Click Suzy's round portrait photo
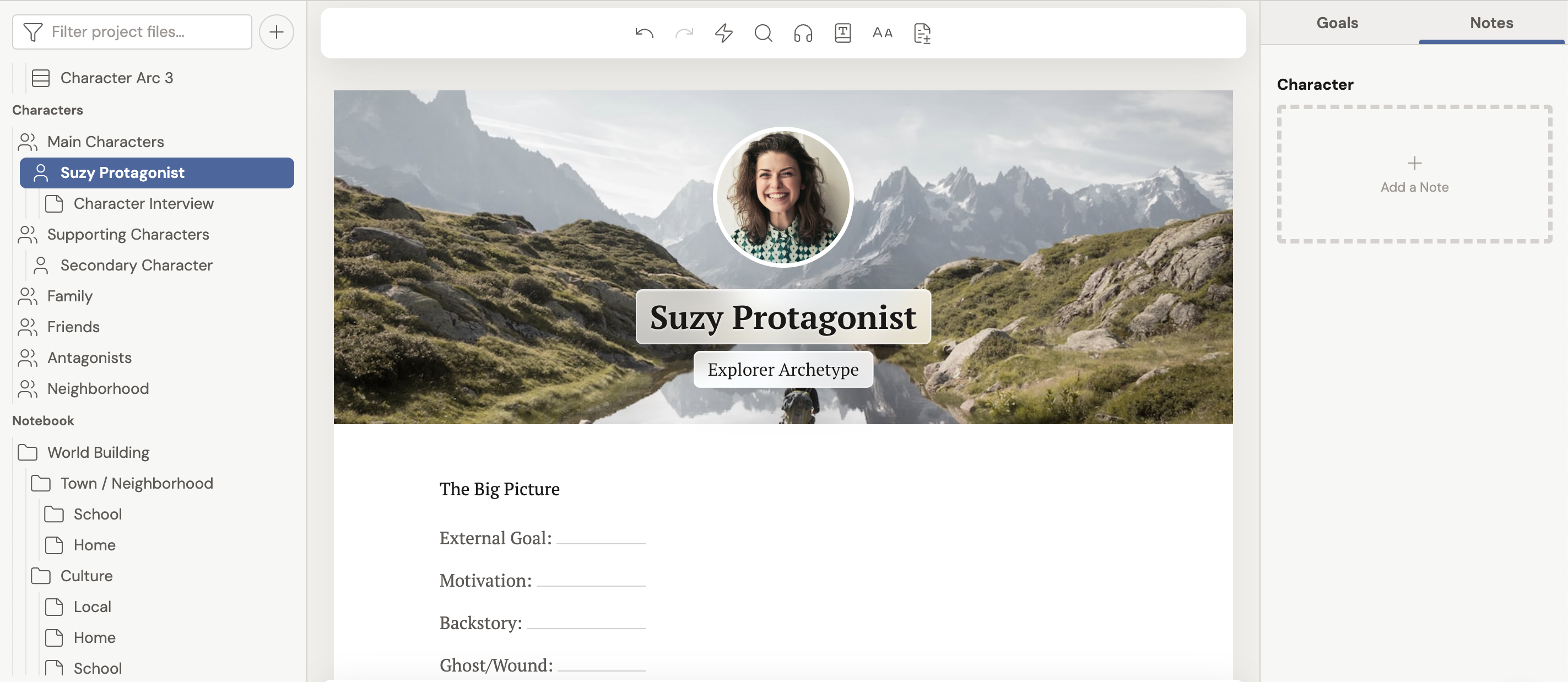 783,197
